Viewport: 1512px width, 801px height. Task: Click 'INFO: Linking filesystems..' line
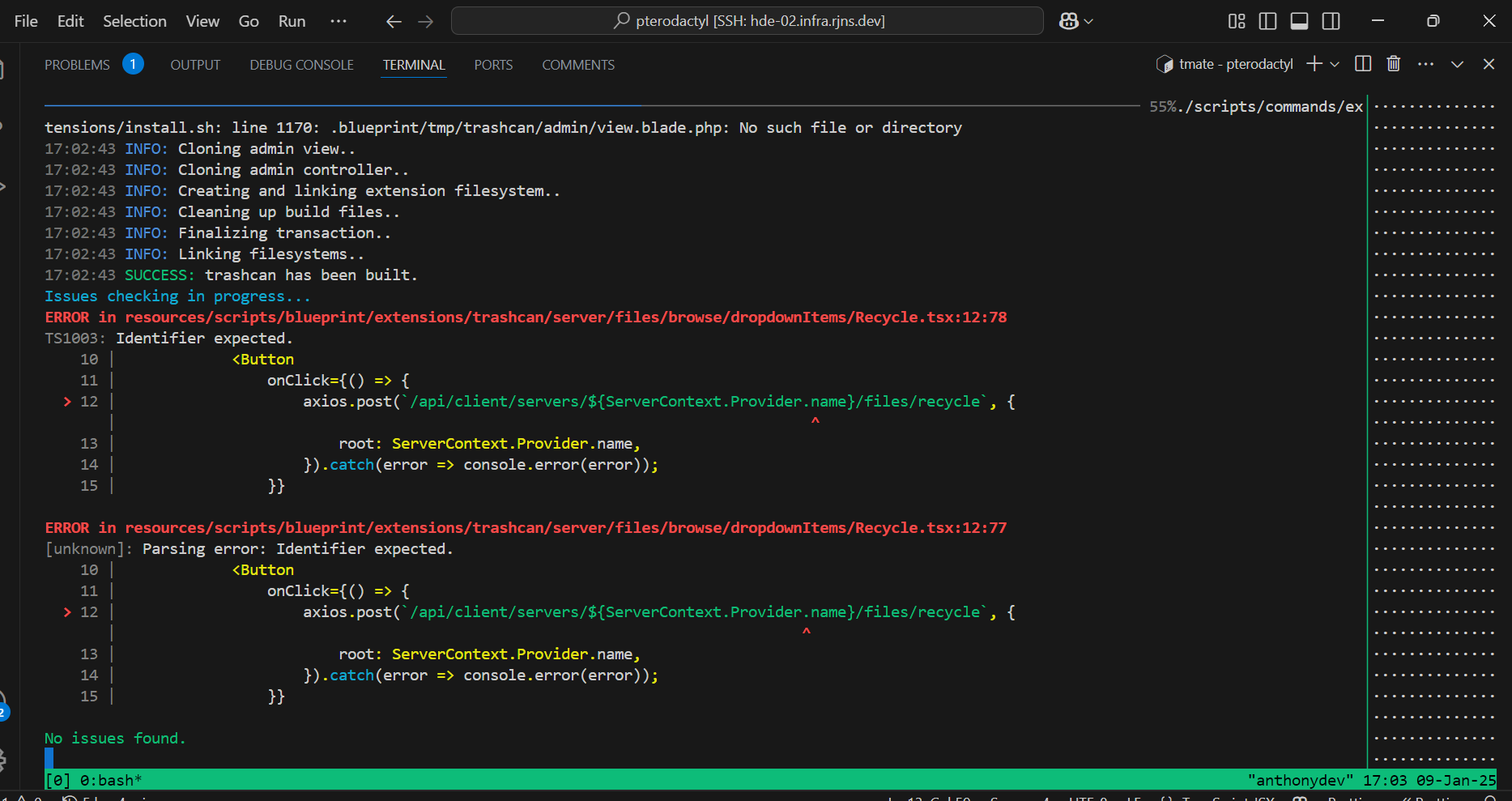(x=245, y=254)
